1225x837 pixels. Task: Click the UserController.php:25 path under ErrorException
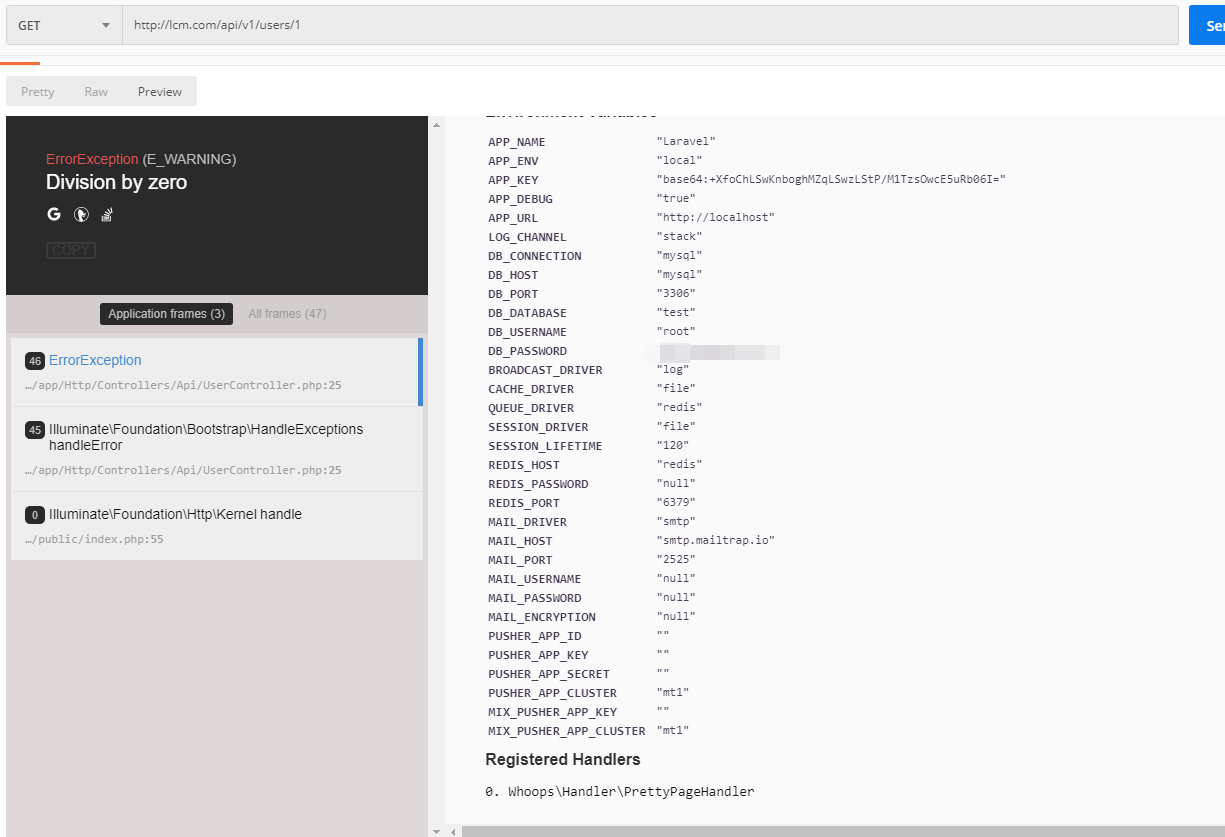coord(183,385)
